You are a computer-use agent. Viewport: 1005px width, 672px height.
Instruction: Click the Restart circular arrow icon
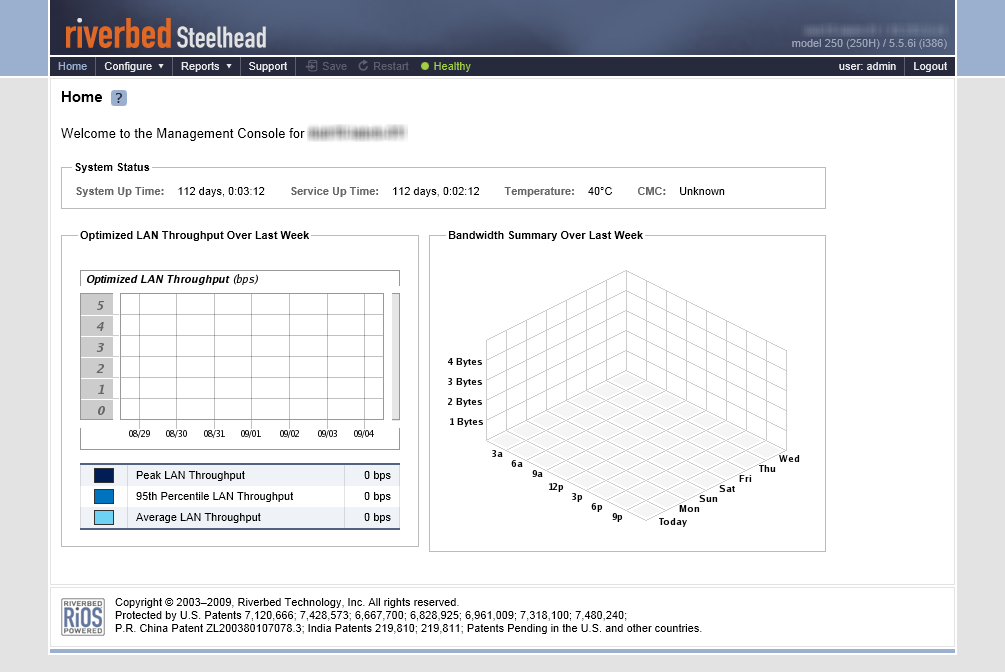pos(363,66)
